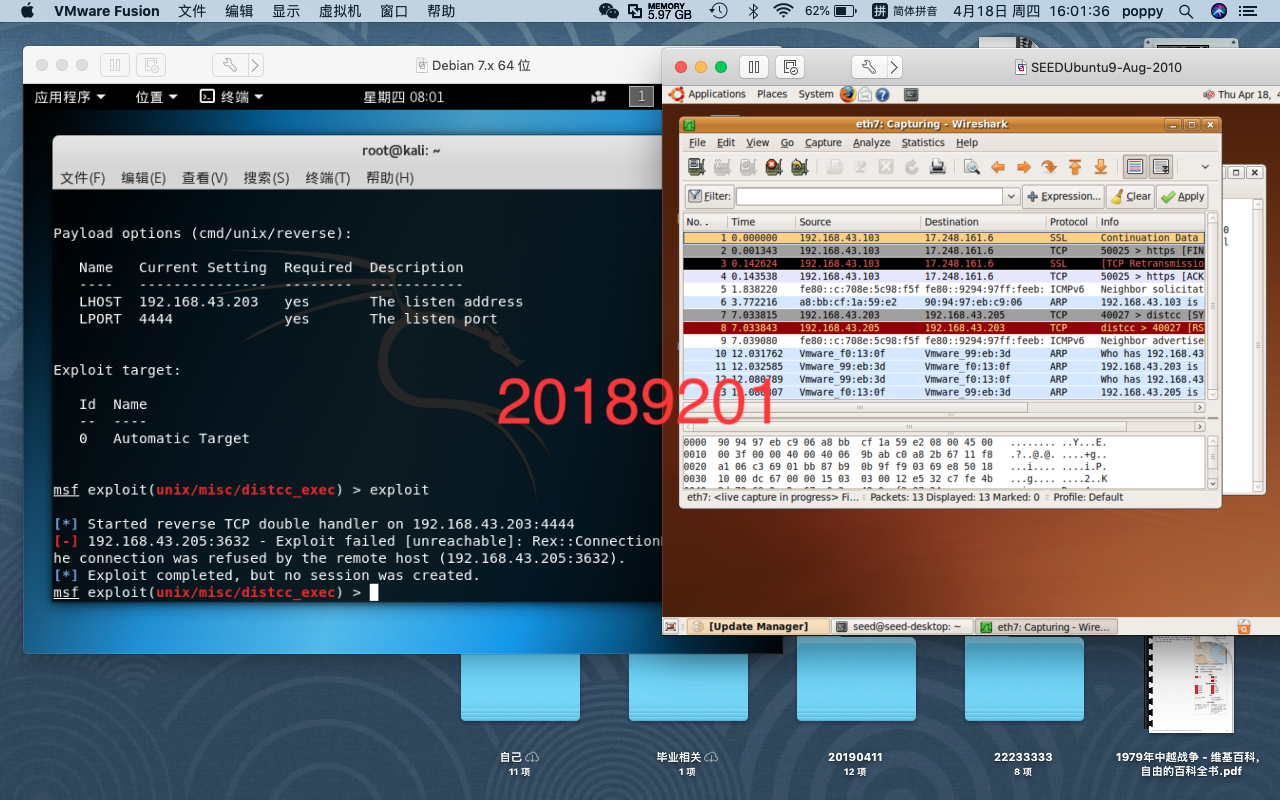
Task: Open the macOS 虚拟机 menu
Action: coord(342,11)
